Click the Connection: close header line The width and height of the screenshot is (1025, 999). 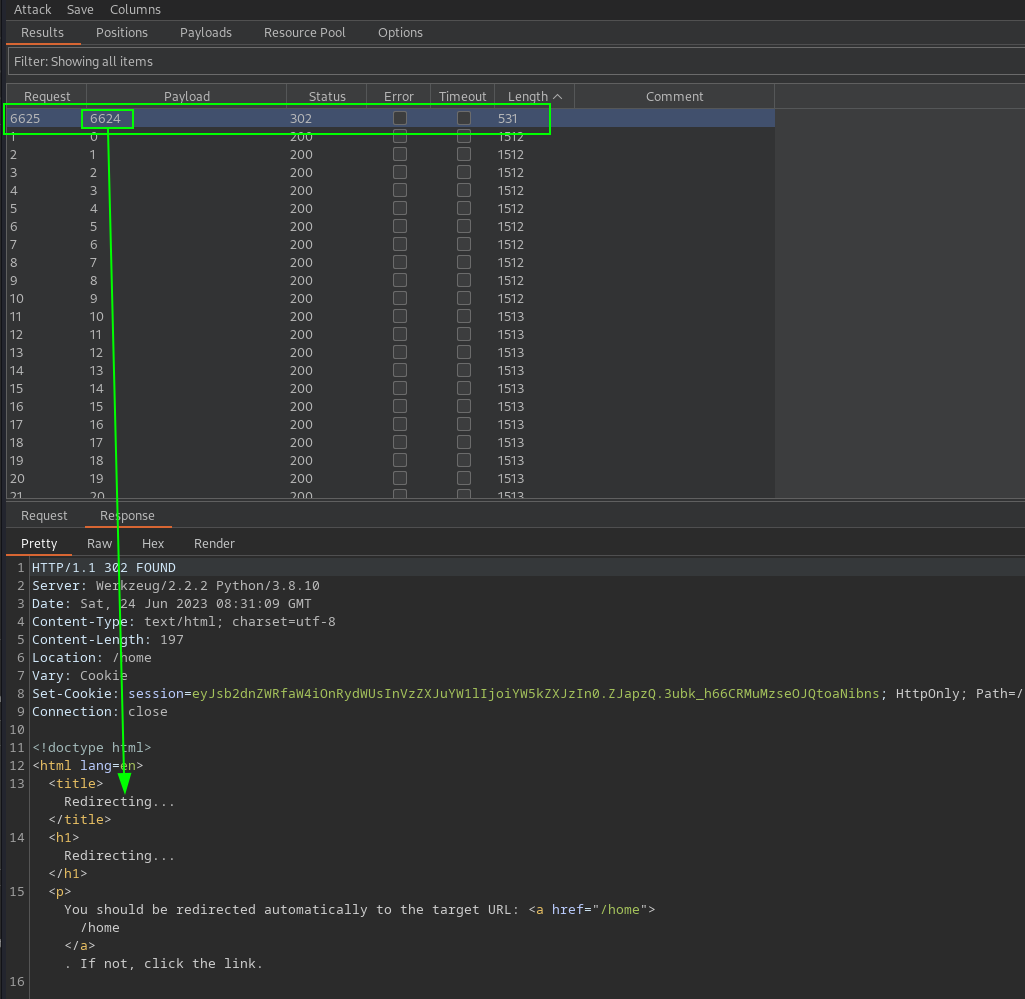99,711
